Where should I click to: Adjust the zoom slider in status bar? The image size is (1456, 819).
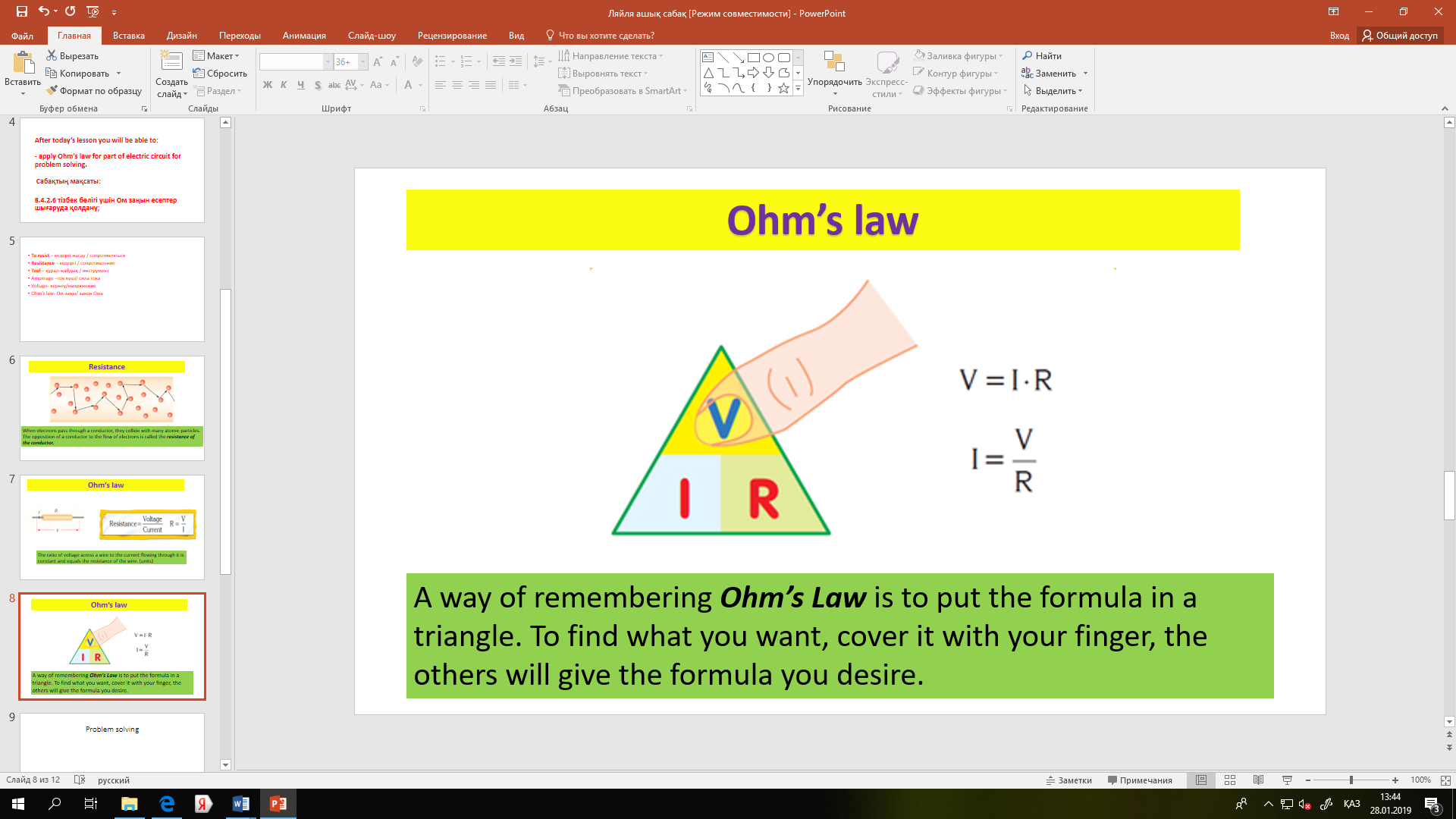click(1351, 780)
